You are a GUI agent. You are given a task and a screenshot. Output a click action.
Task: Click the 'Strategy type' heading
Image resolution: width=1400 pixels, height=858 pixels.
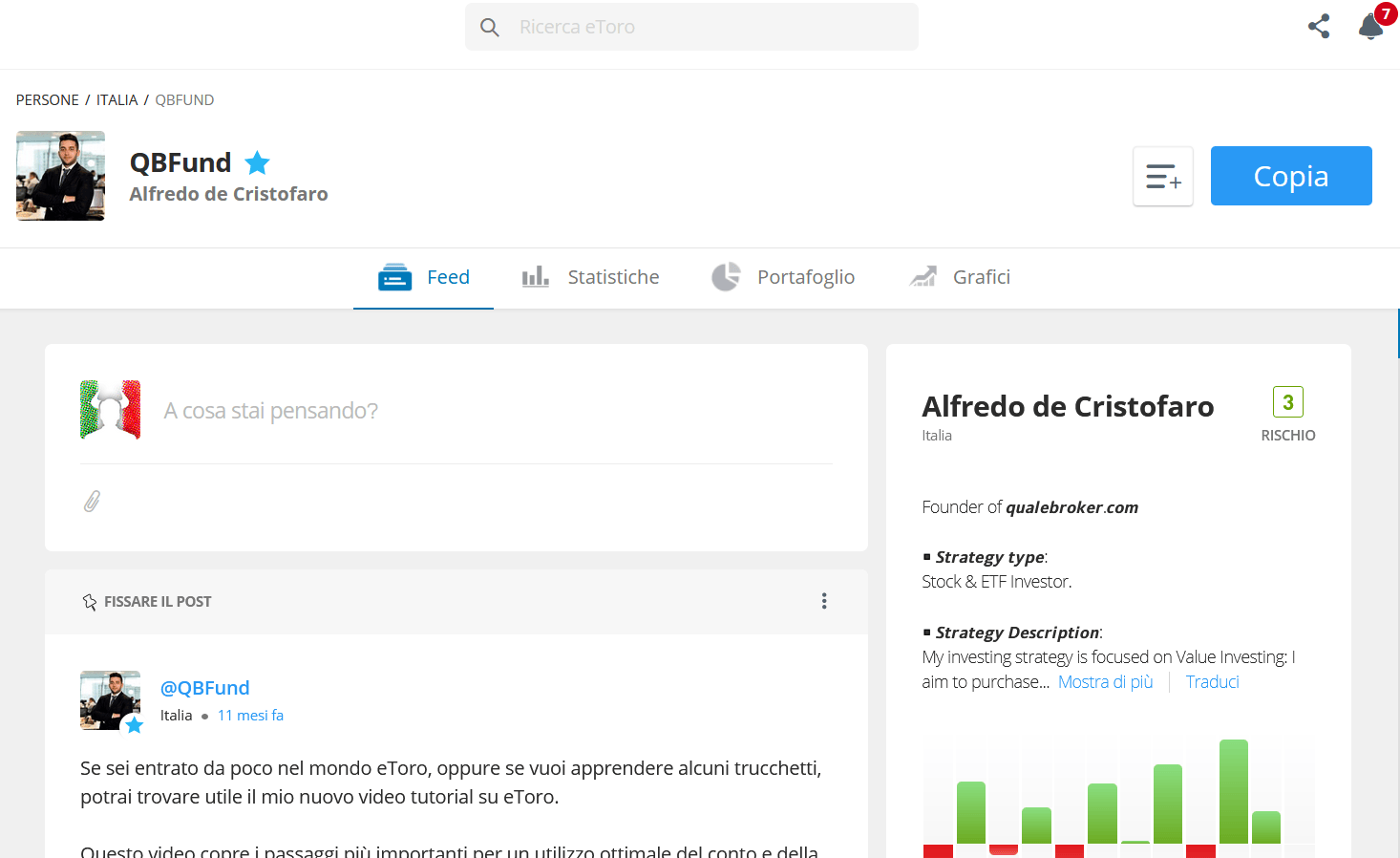coord(990,557)
